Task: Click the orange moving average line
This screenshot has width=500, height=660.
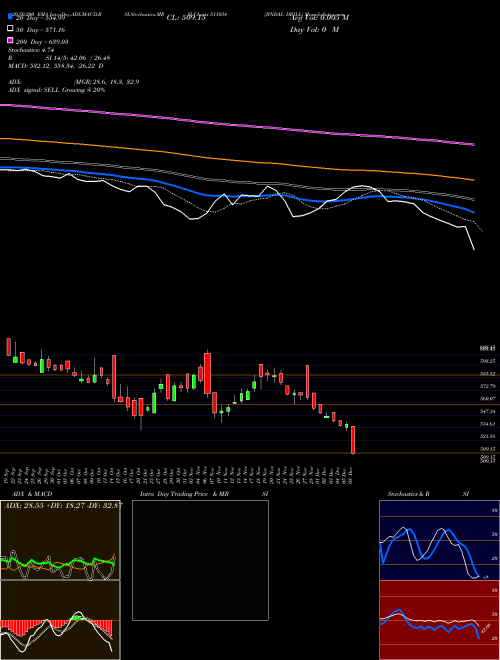Action: [x=236, y=159]
